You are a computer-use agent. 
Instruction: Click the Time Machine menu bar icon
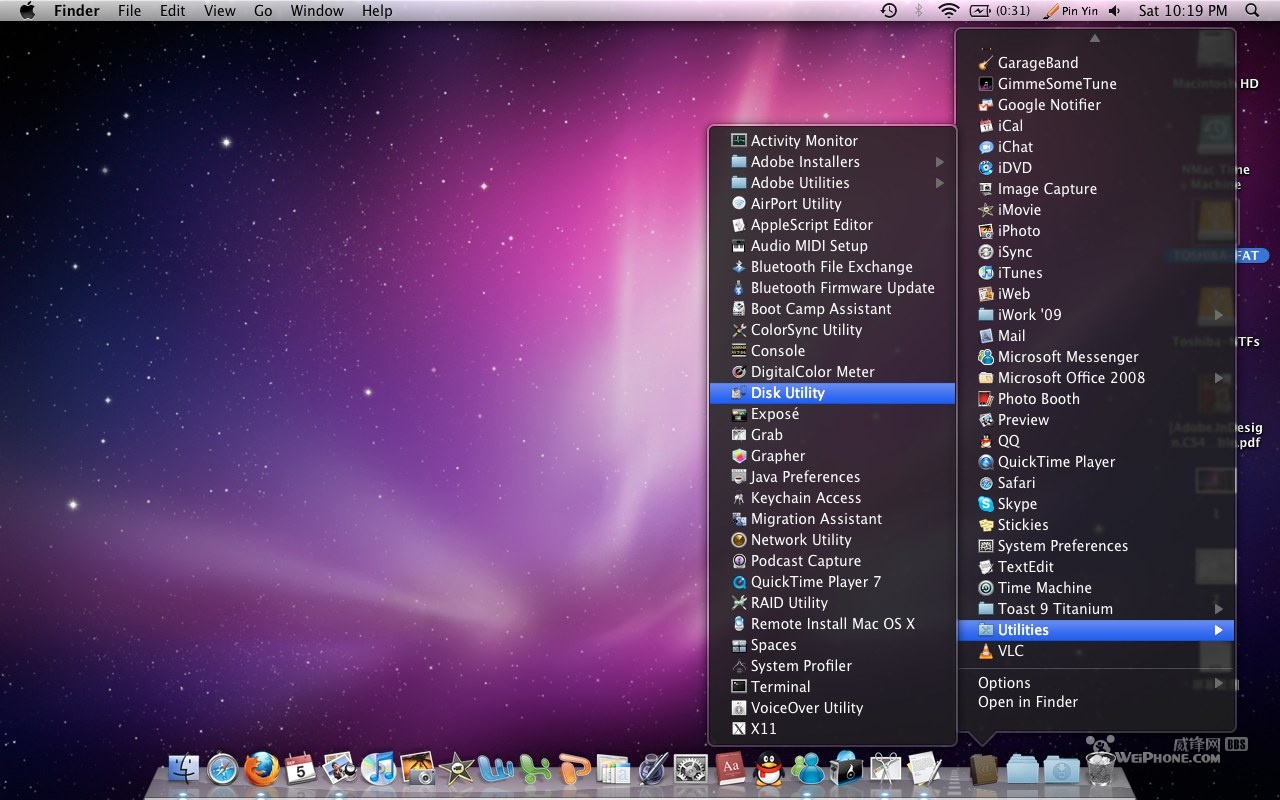(x=889, y=11)
